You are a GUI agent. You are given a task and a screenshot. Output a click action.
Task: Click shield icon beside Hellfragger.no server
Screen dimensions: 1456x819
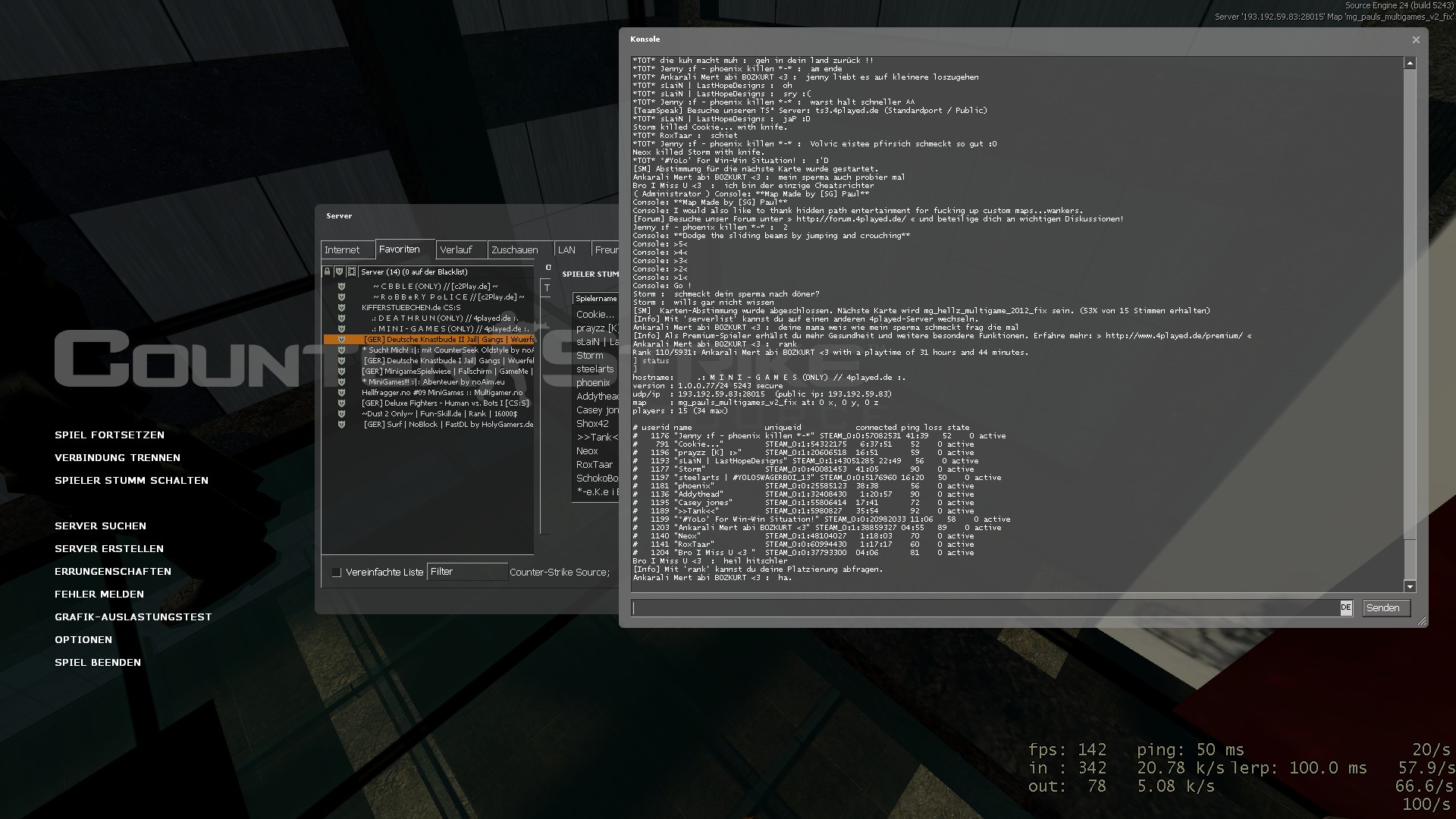pos(341,393)
